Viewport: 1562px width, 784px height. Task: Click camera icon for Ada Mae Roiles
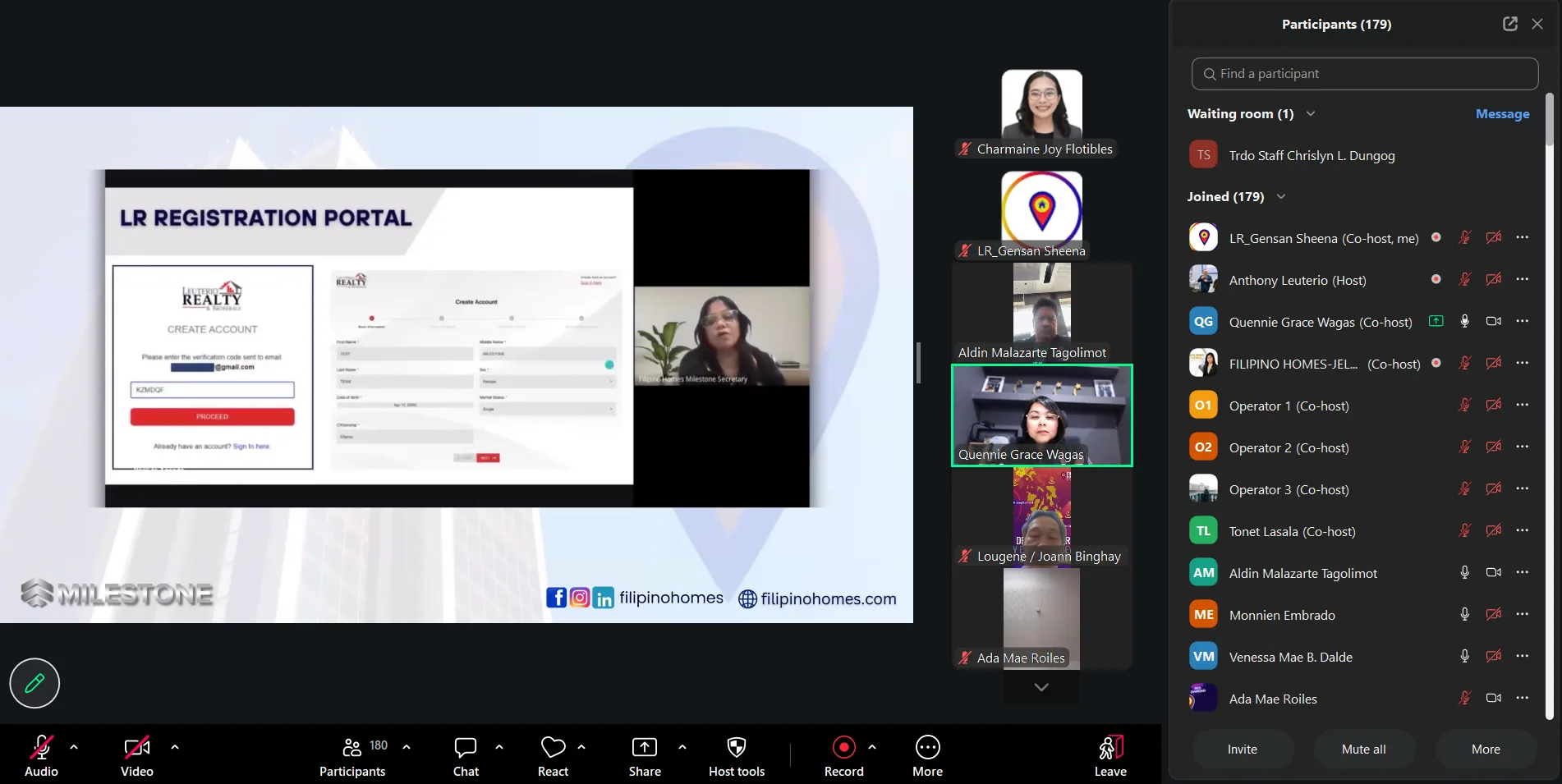click(1494, 698)
